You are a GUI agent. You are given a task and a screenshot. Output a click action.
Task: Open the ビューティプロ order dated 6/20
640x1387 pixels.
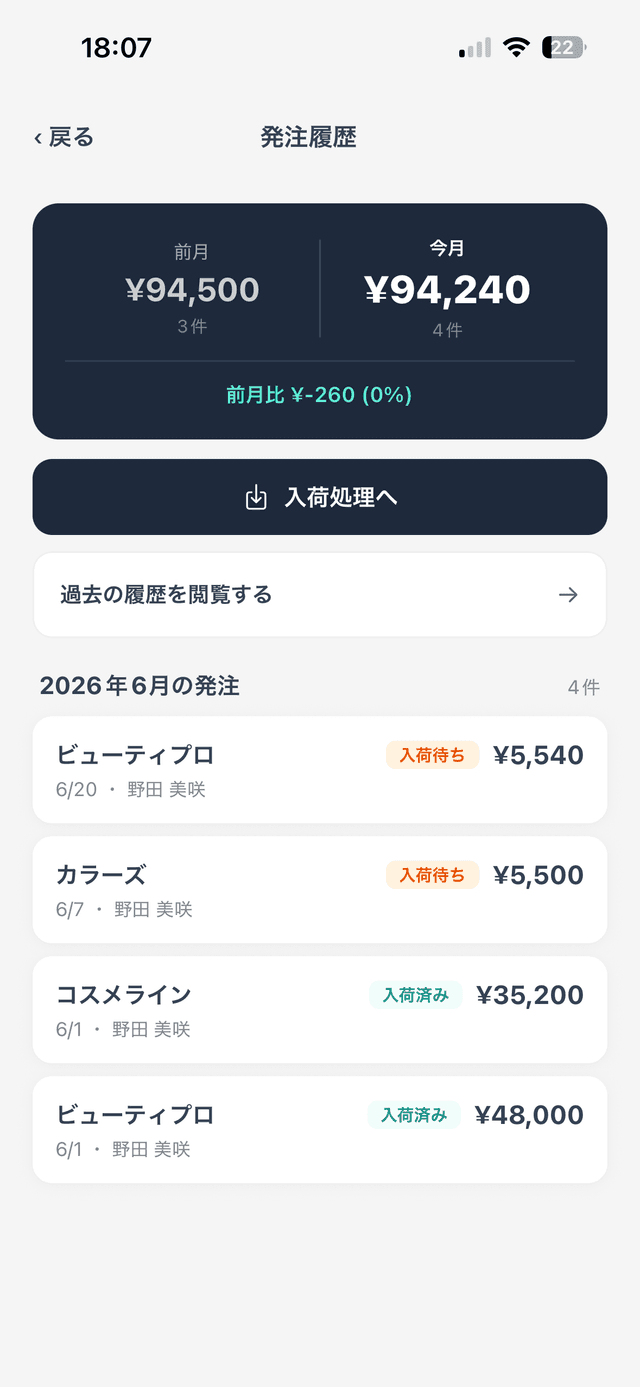[320, 770]
